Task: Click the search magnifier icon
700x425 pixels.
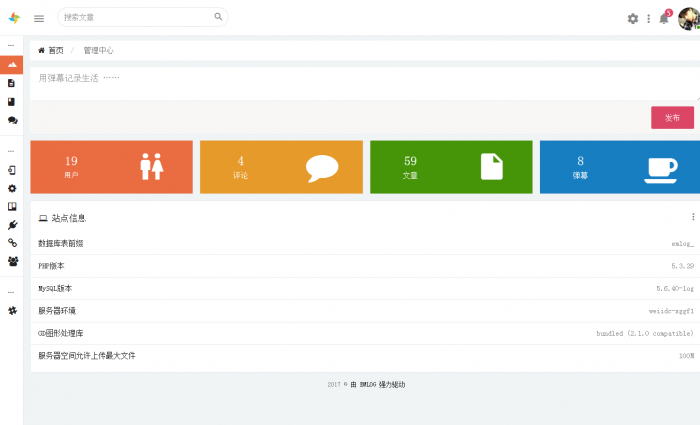Action: [x=218, y=17]
